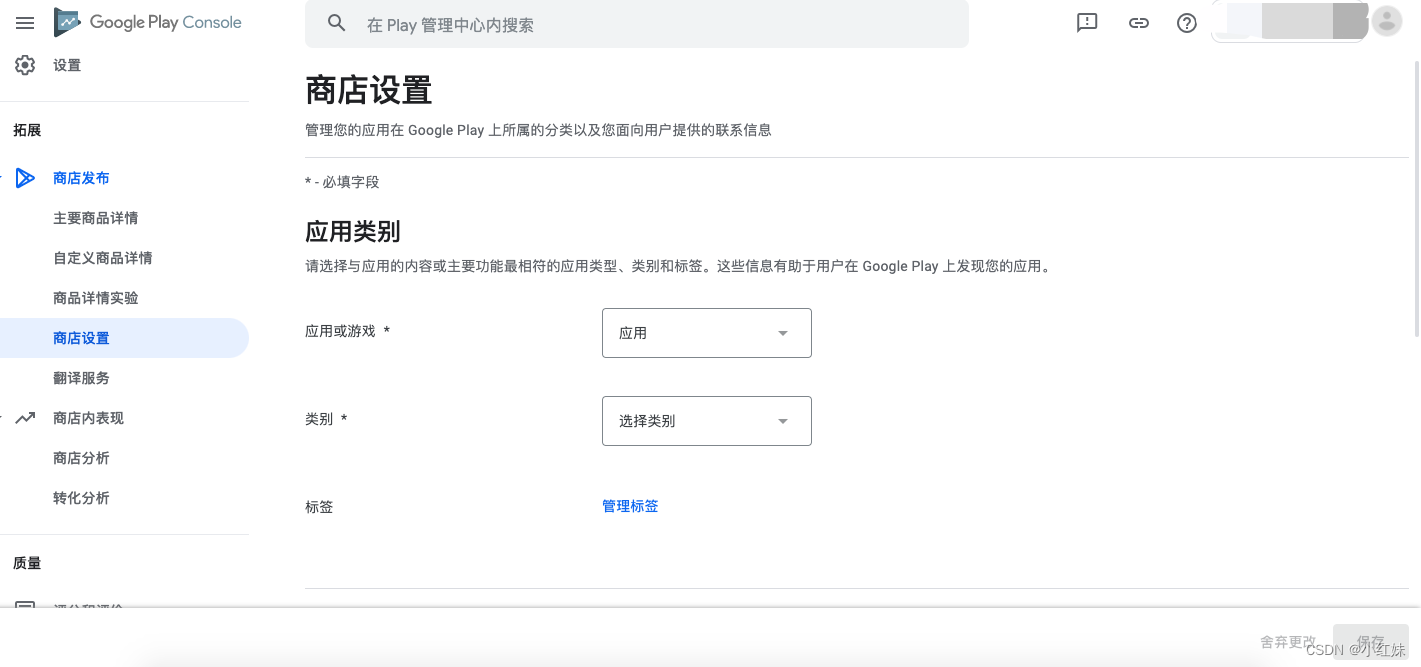
Task: Click the 保存 save button
Action: 1370,641
